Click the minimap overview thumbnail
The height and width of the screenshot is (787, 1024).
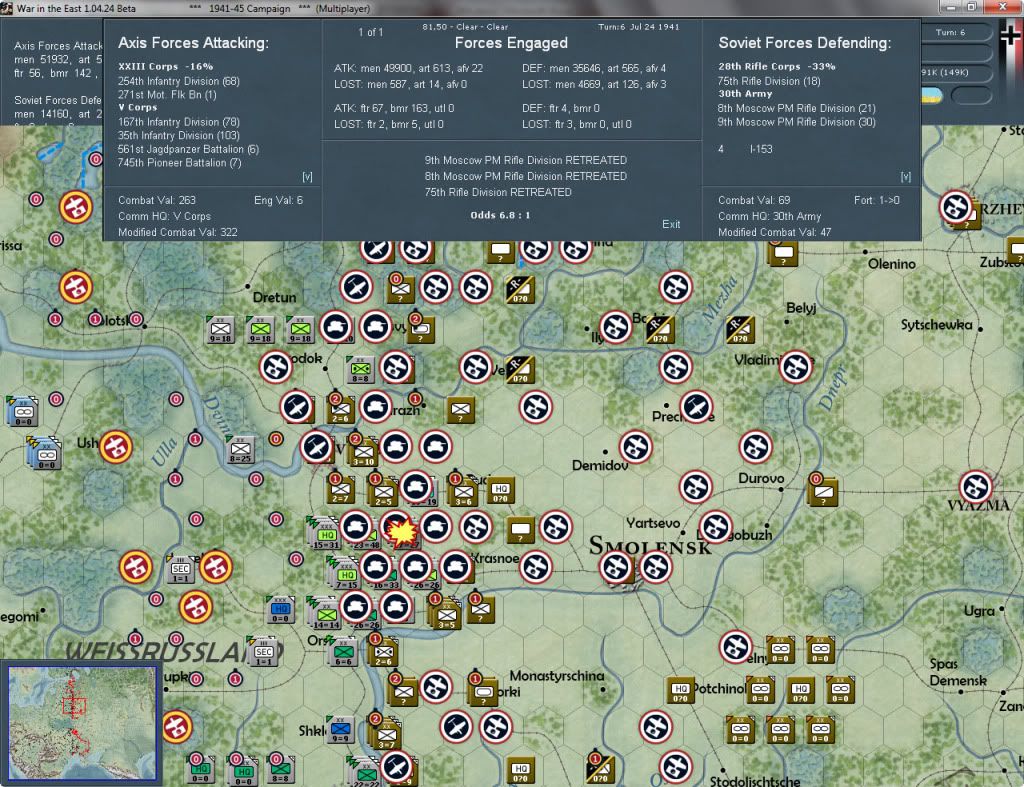coord(82,722)
